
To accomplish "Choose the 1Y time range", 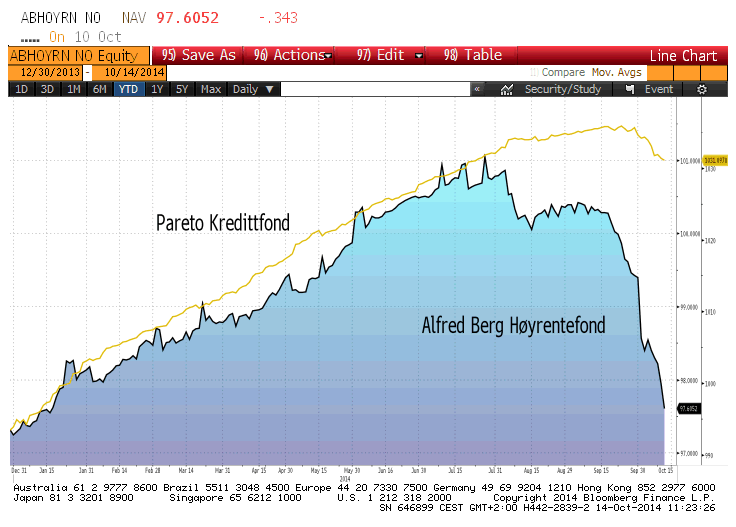I will [157, 89].
